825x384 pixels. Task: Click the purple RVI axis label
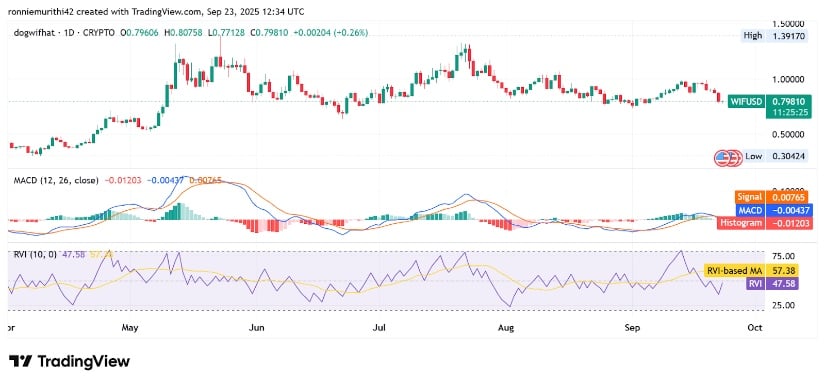[x=756, y=284]
